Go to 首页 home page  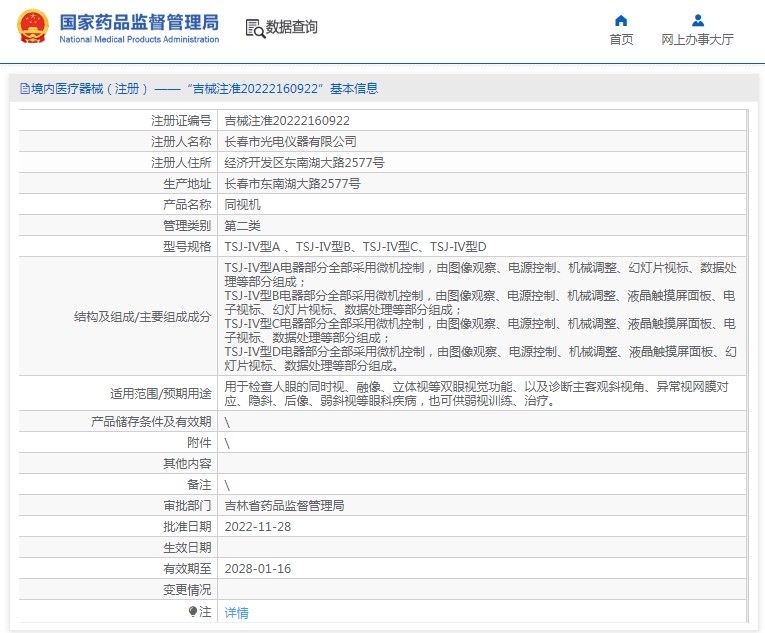[621, 40]
